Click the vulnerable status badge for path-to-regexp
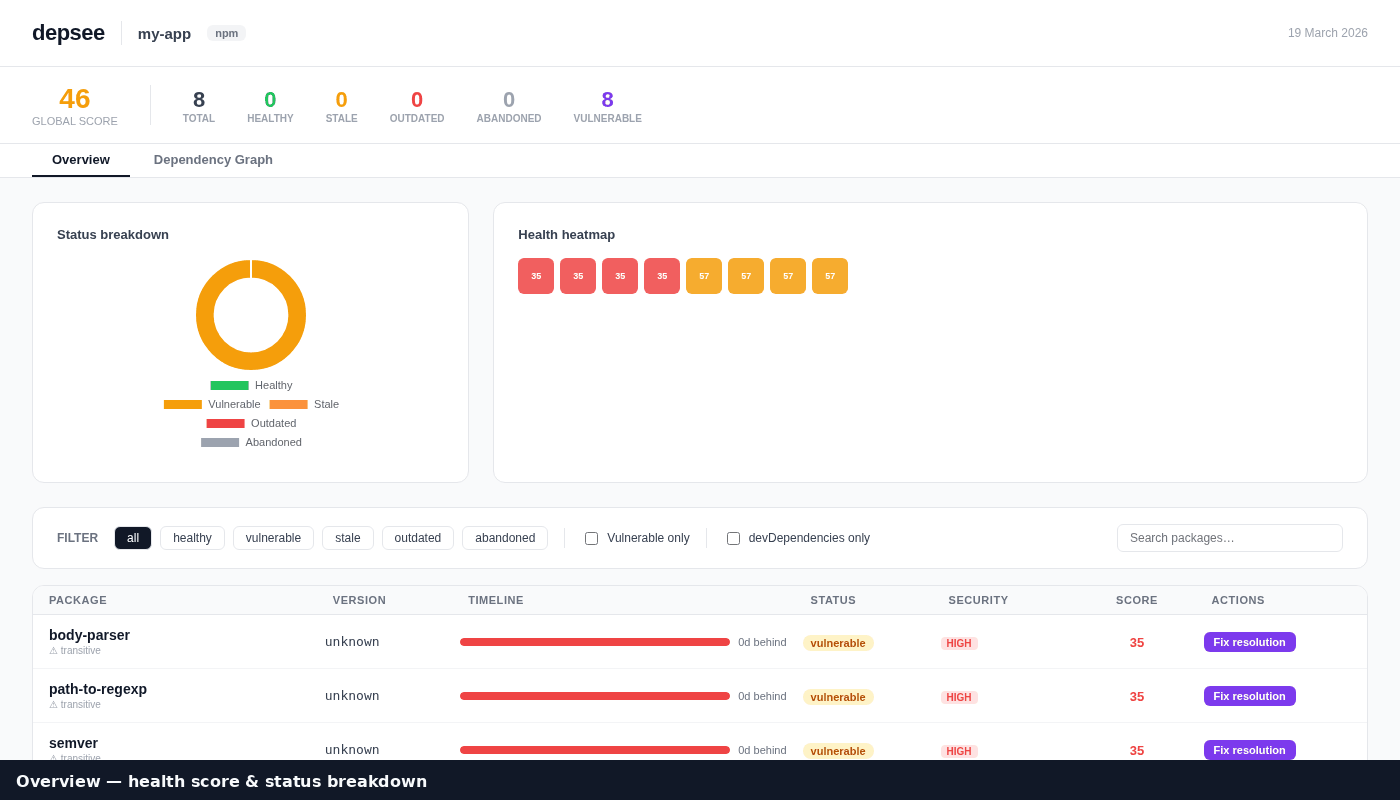The height and width of the screenshot is (800, 1400). [839, 697]
